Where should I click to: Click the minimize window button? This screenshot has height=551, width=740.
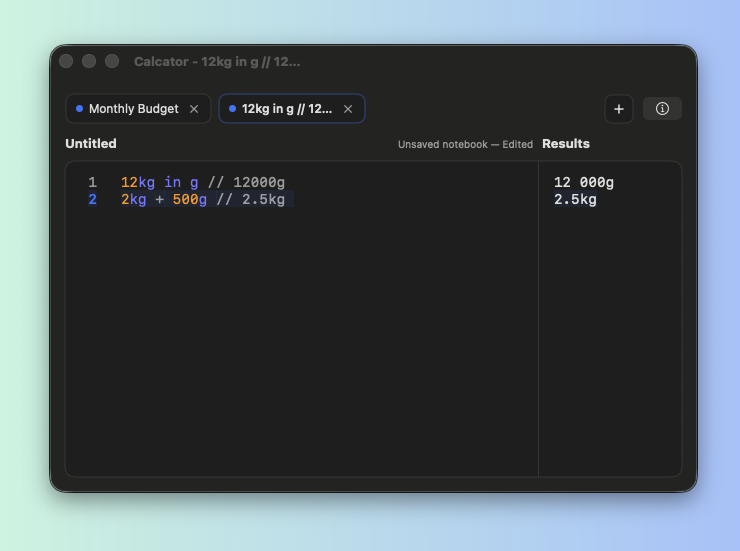[89, 61]
